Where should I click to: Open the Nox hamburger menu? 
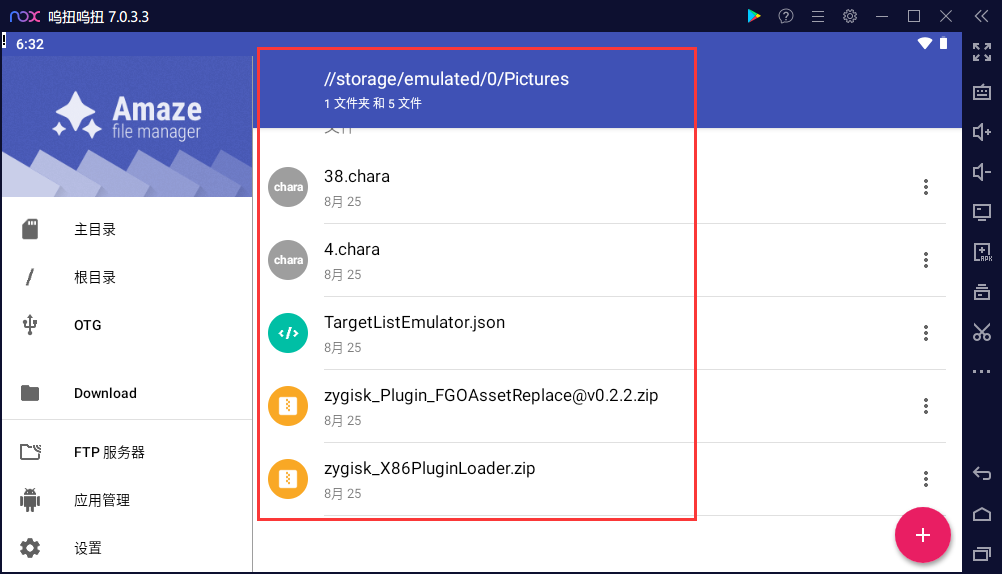[818, 16]
